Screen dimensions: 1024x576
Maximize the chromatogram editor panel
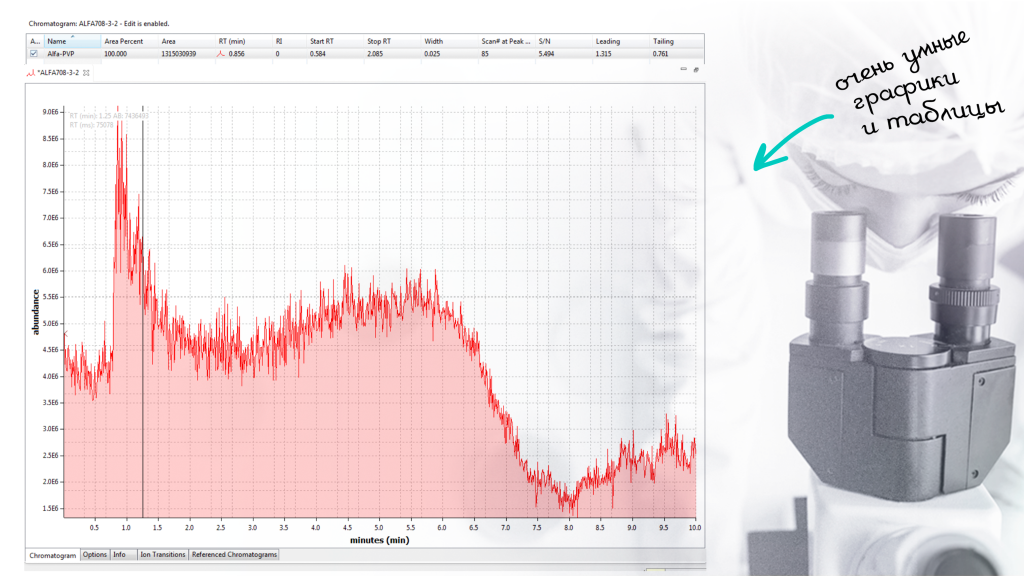coord(696,70)
